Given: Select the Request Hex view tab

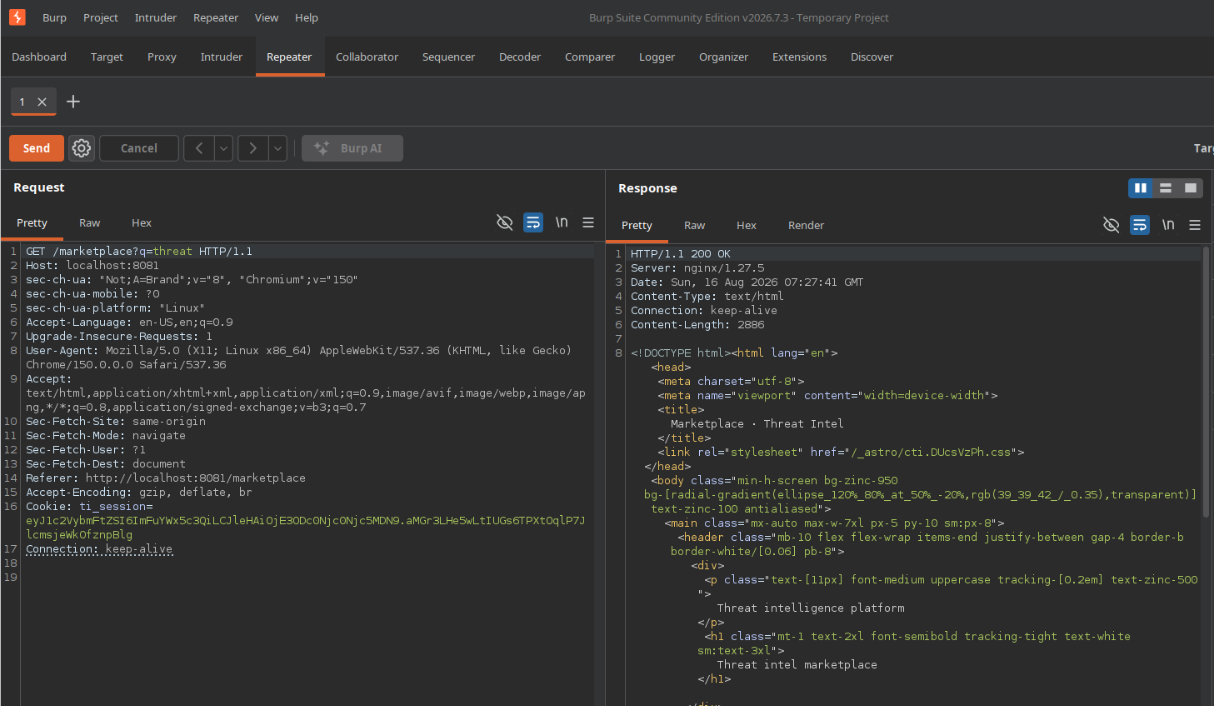Looking at the screenshot, I should coord(141,223).
